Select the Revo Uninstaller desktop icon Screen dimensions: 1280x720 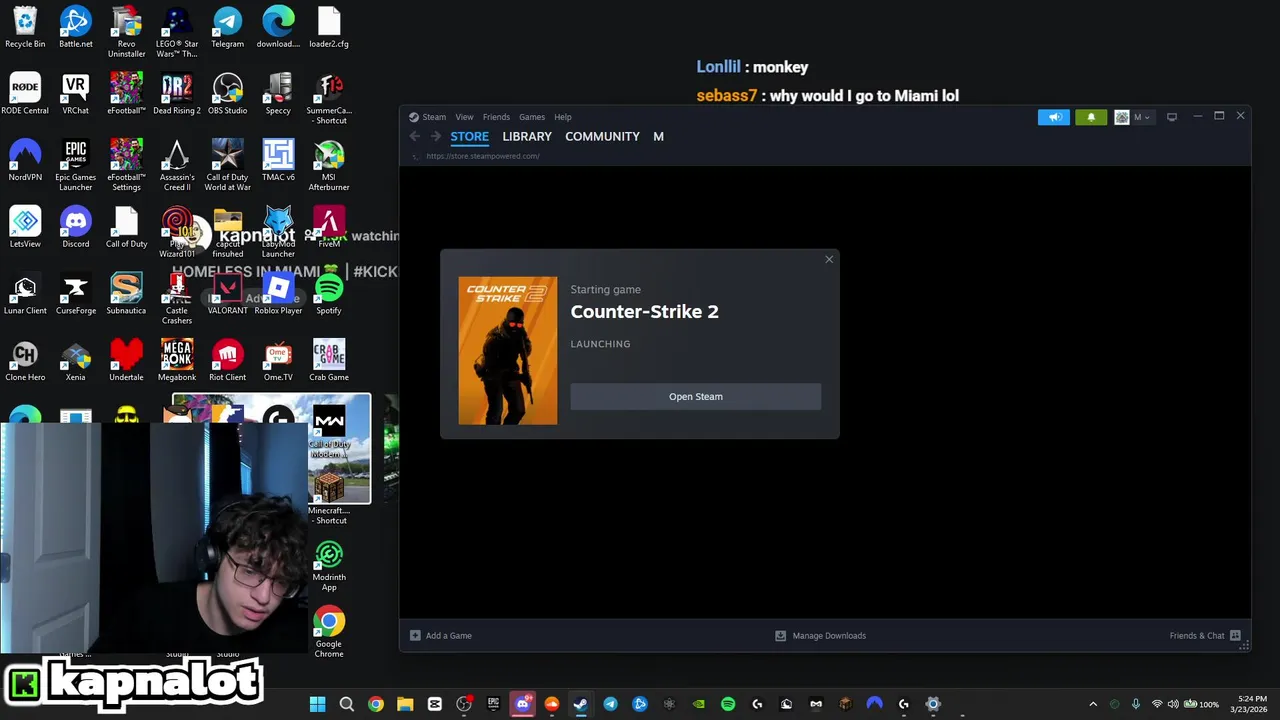tap(126, 32)
